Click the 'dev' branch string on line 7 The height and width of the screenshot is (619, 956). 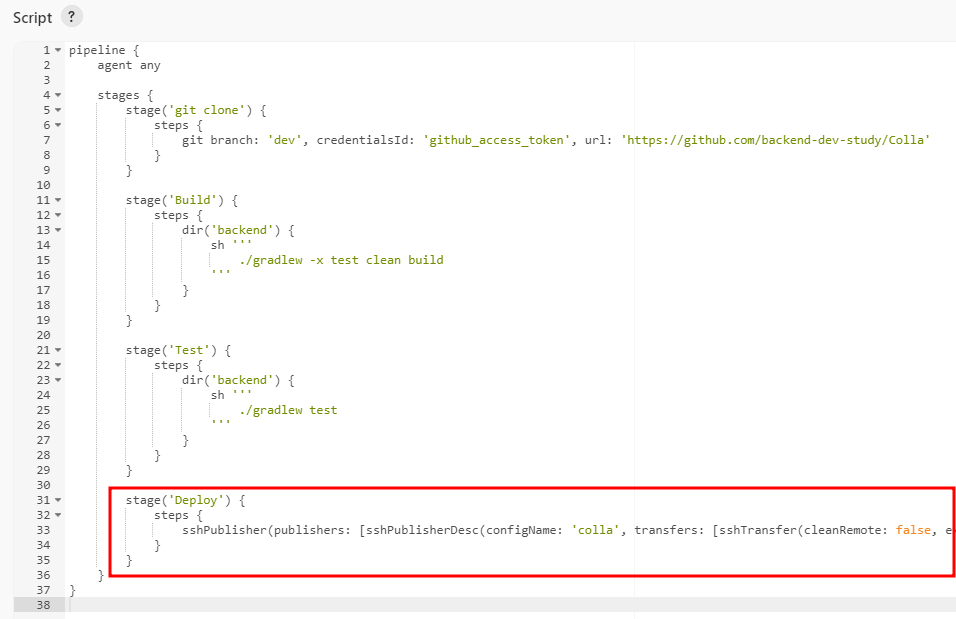(285, 140)
